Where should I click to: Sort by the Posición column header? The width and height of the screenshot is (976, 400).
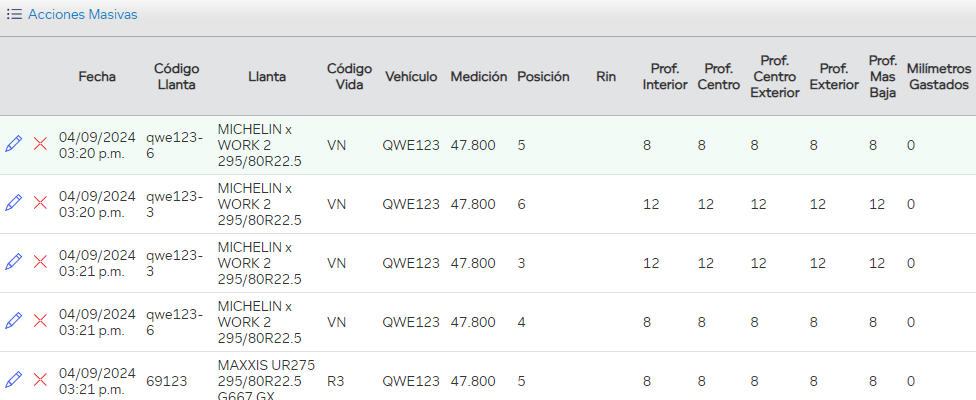click(x=543, y=76)
